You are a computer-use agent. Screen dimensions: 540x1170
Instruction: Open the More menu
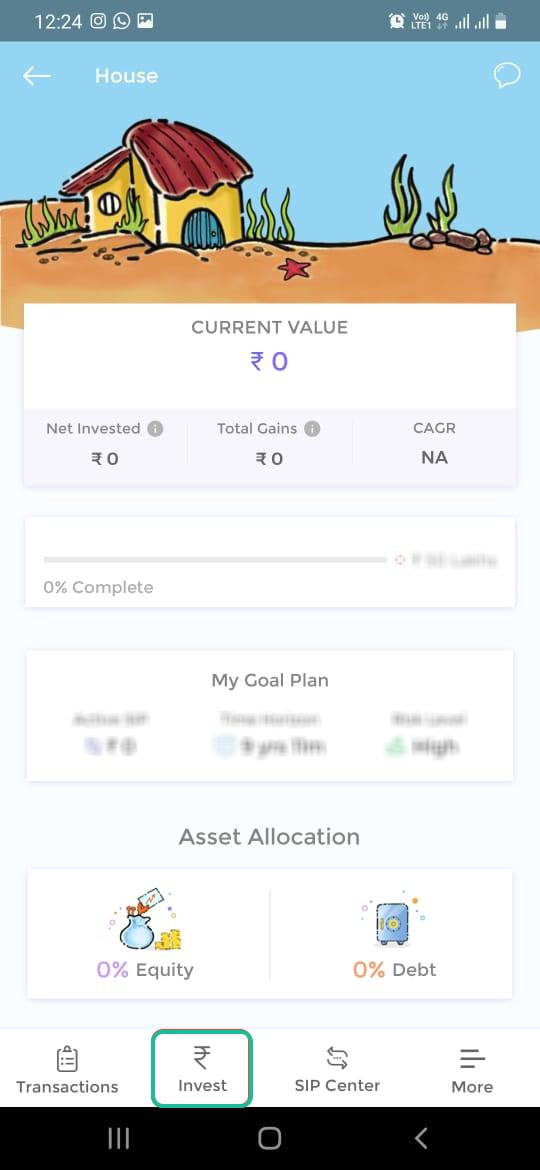(472, 1070)
